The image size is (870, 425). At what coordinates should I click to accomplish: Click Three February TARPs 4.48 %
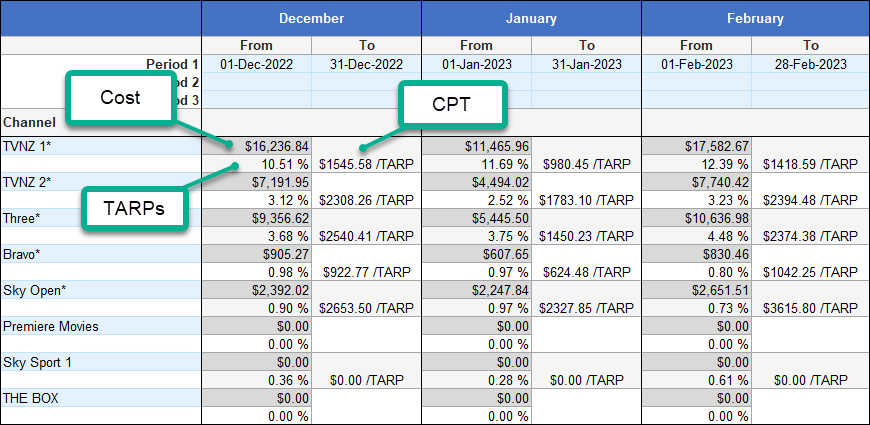click(696, 236)
